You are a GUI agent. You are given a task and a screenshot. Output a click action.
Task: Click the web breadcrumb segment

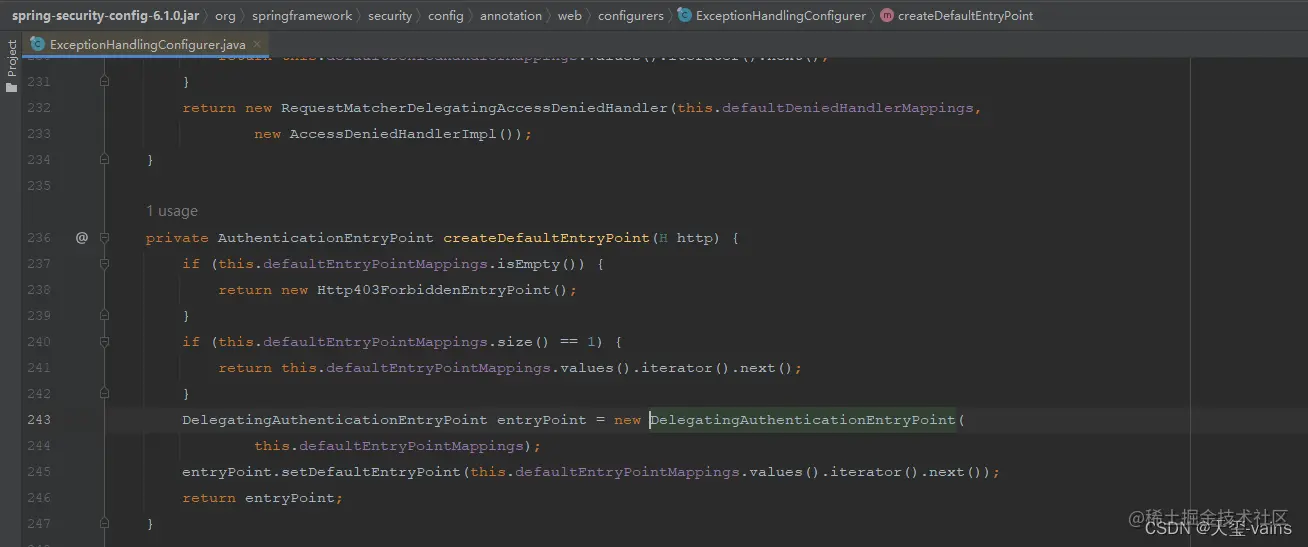tap(570, 16)
